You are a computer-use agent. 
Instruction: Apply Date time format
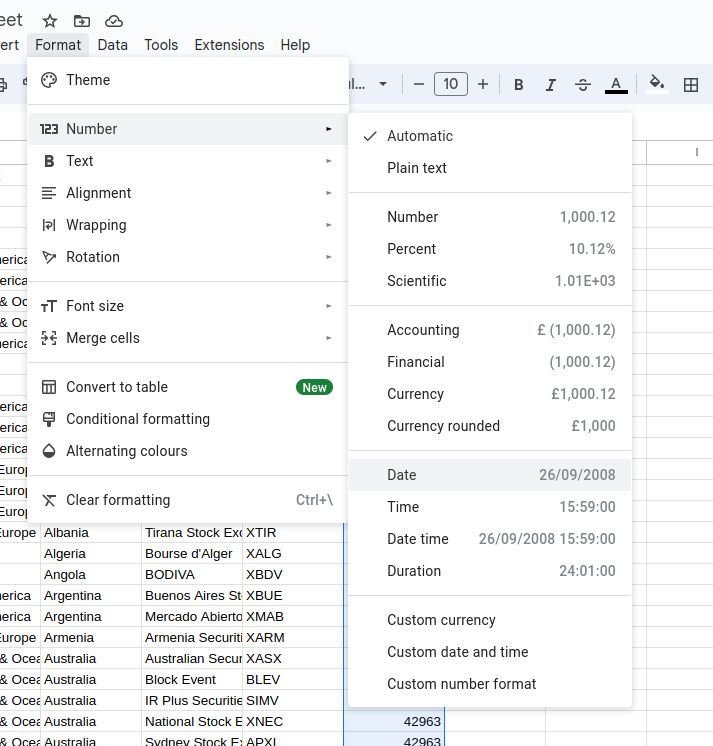coord(490,539)
